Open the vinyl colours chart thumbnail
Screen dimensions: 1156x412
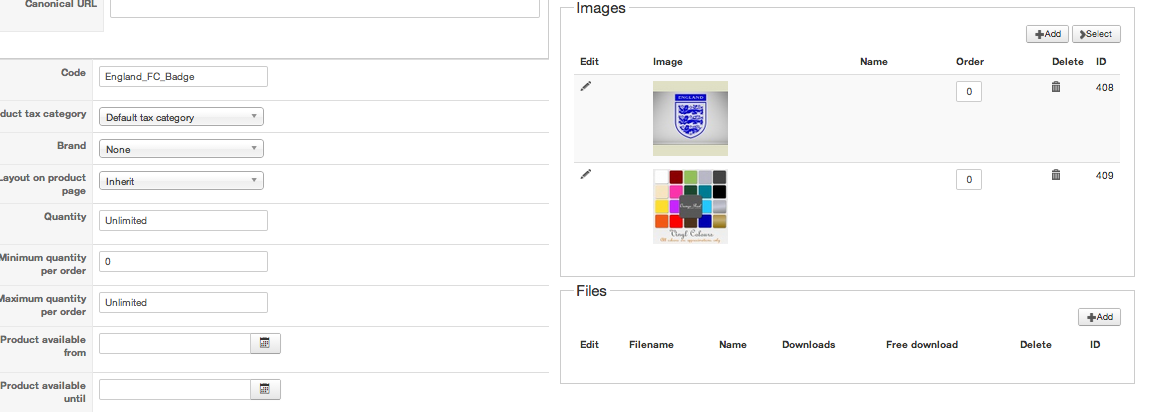pos(690,206)
